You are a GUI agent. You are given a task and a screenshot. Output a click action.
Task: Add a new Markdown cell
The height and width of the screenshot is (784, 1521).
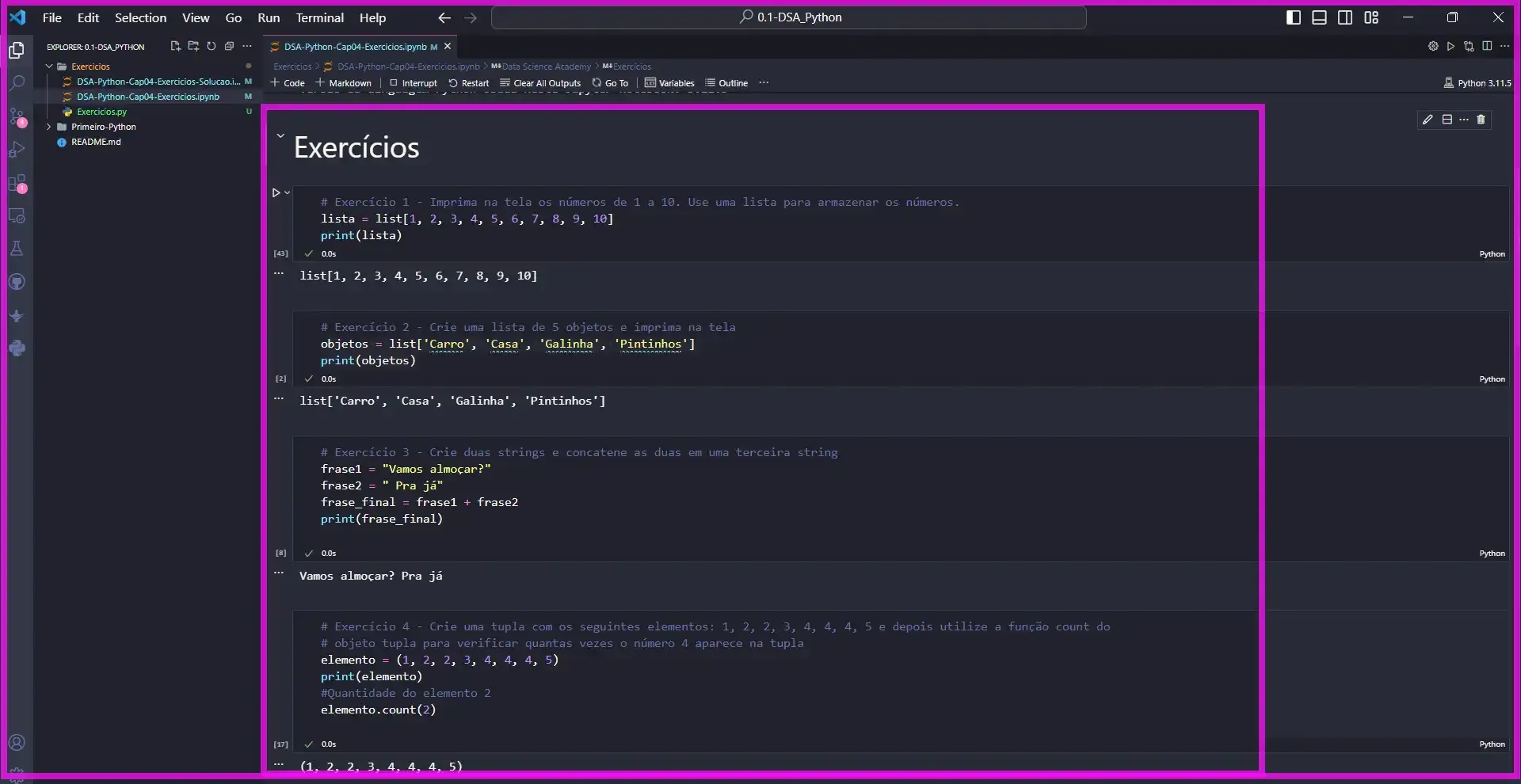[343, 82]
